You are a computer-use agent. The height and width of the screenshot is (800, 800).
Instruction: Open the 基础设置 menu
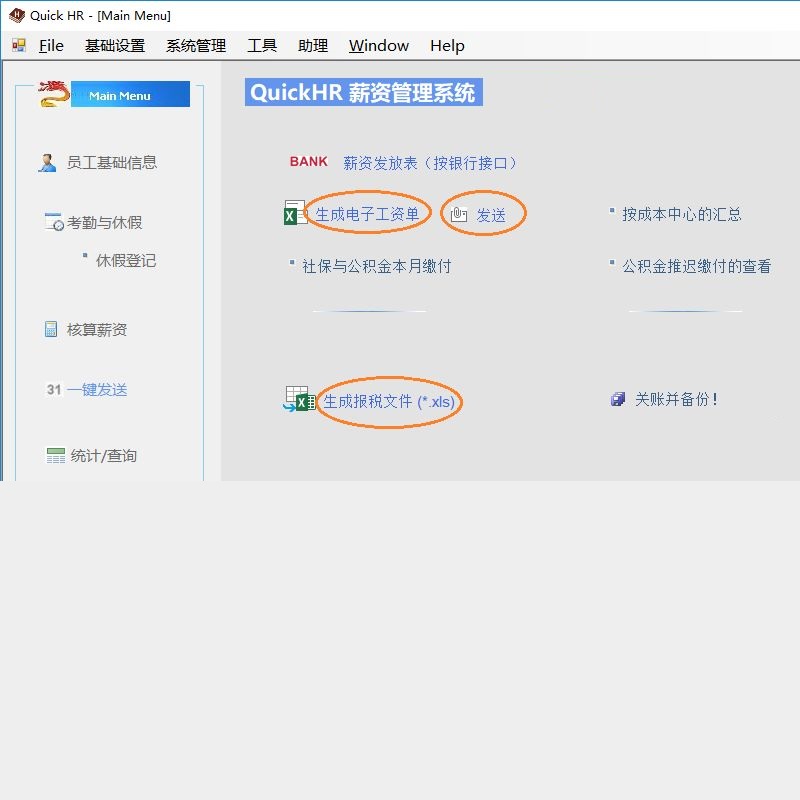pos(115,46)
